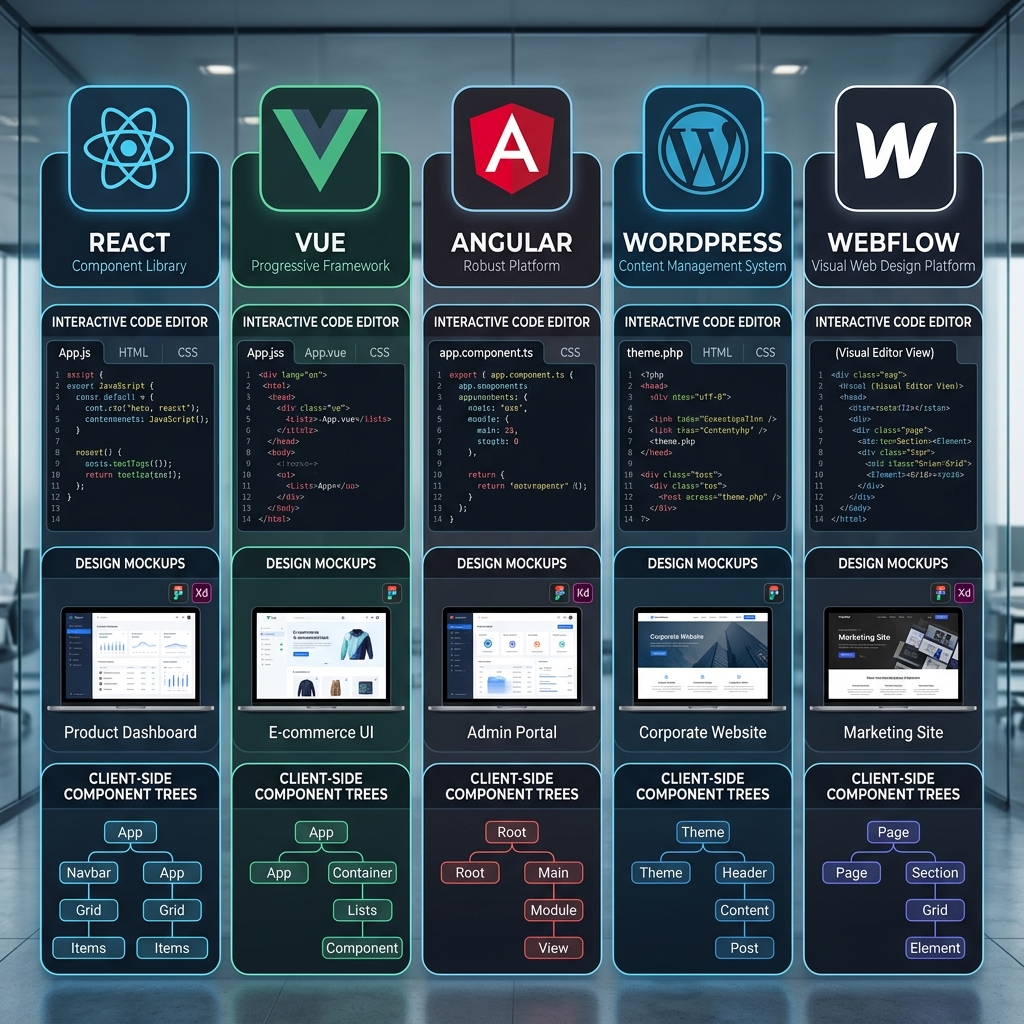Select the Content node in WordPress tree
The width and height of the screenshot is (1024, 1024).
coord(744,910)
